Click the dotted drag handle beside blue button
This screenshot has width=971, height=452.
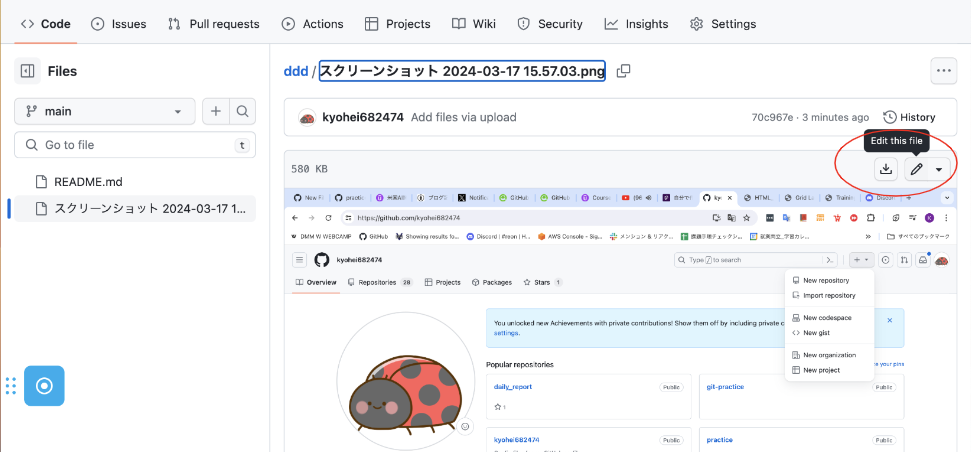(x=11, y=386)
